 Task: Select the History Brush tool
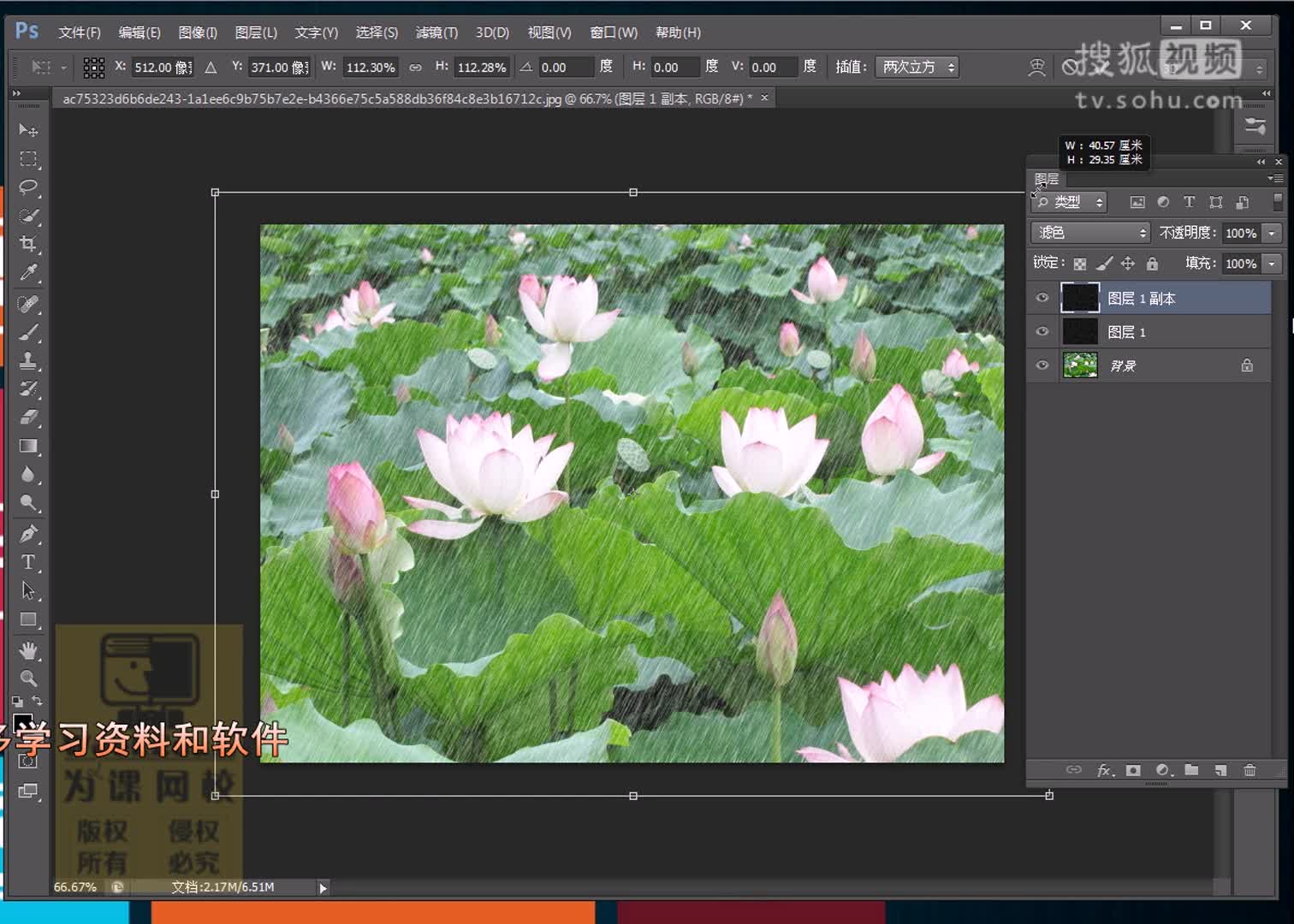click(x=28, y=389)
